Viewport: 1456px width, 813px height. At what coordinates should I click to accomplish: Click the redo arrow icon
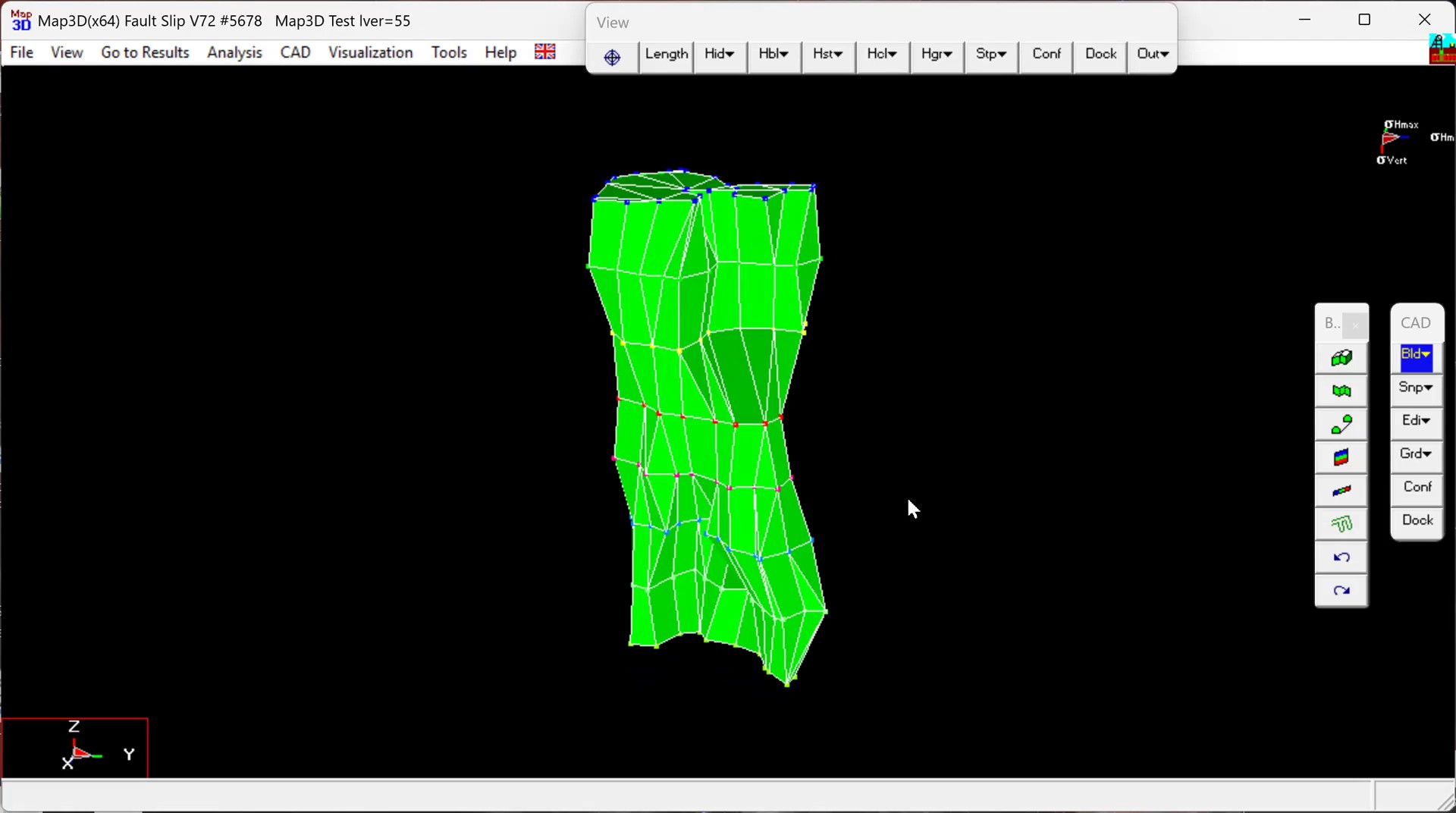pos(1341,592)
